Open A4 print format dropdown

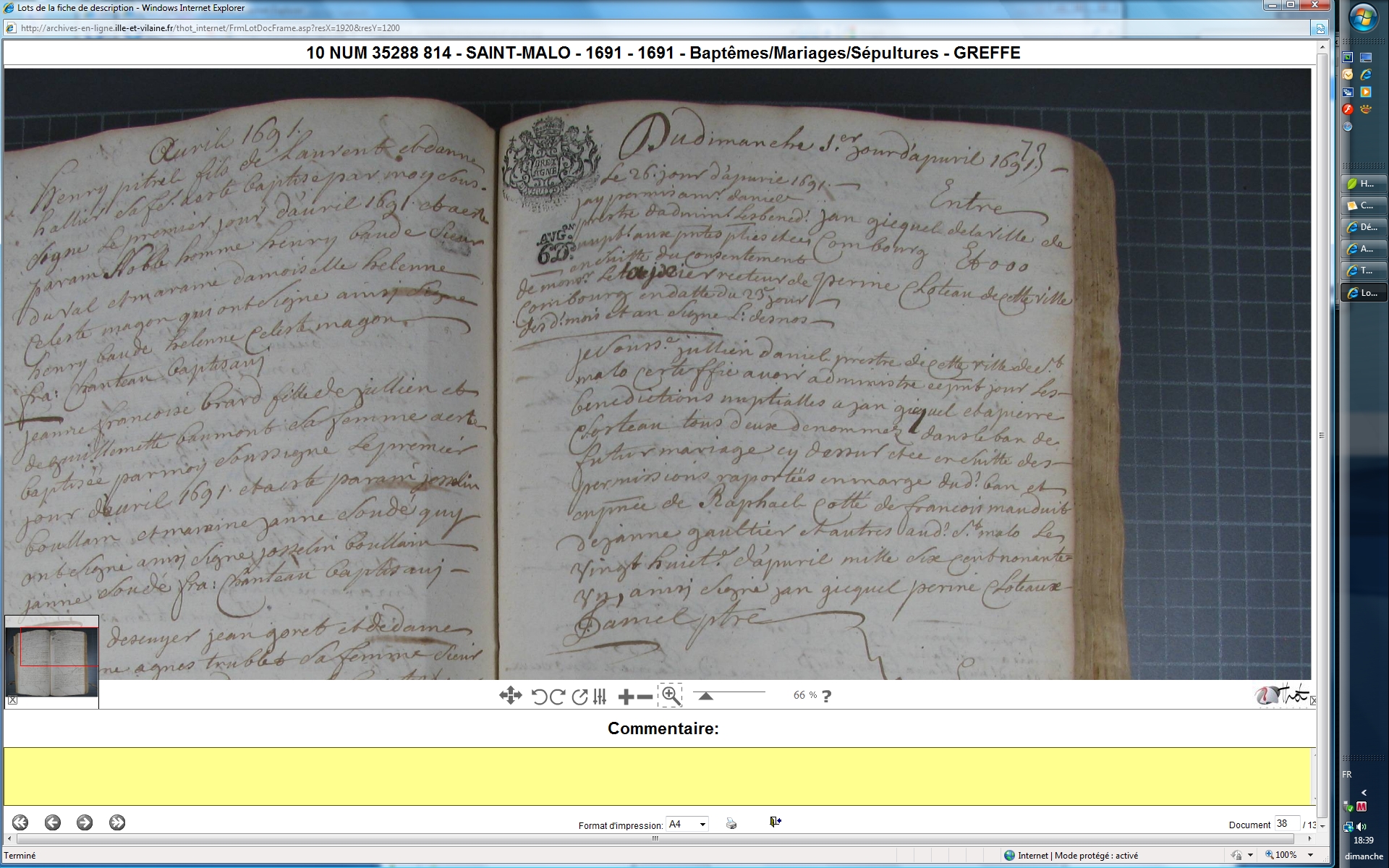pos(687,825)
